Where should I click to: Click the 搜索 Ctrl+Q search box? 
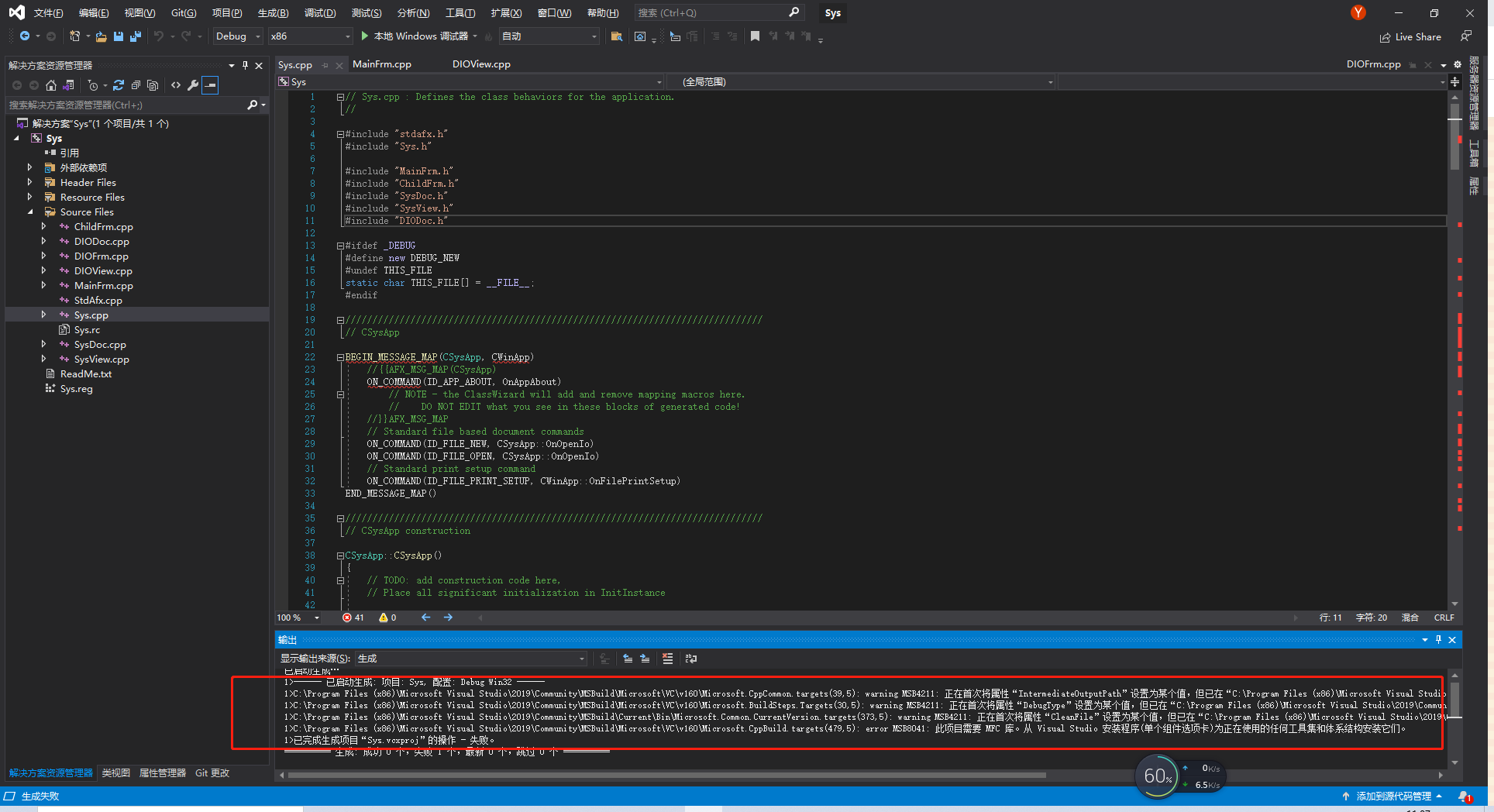click(x=713, y=12)
